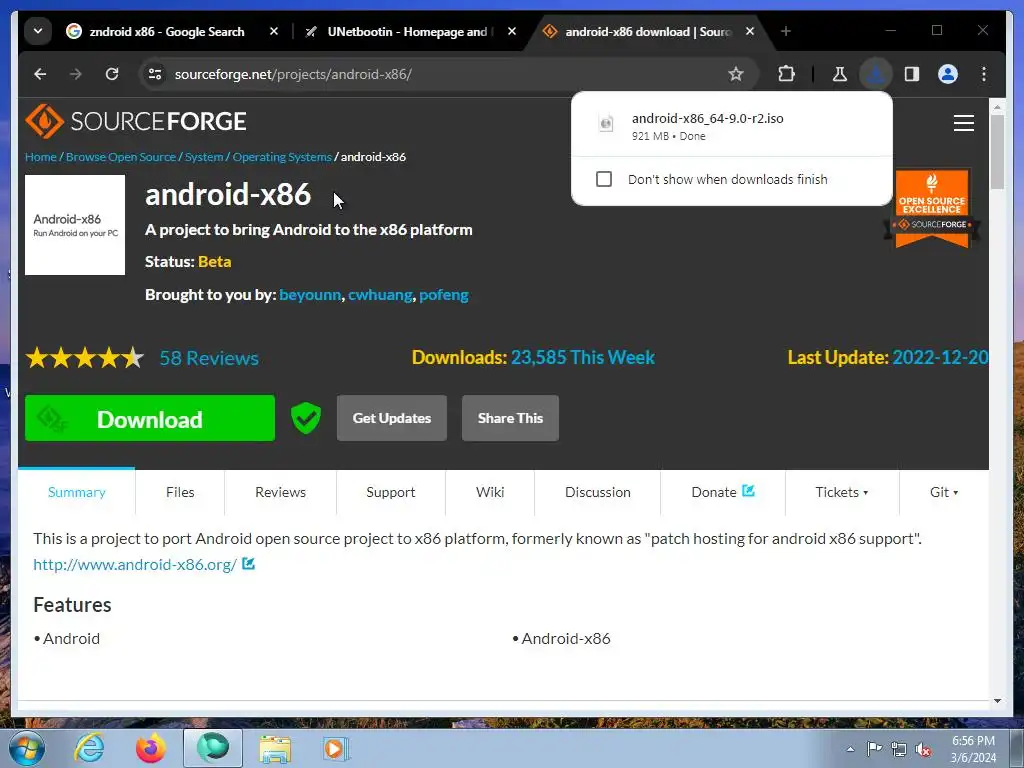Click the external link icon beside Donate
The width and height of the screenshot is (1024, 768).
pos(748,490)
